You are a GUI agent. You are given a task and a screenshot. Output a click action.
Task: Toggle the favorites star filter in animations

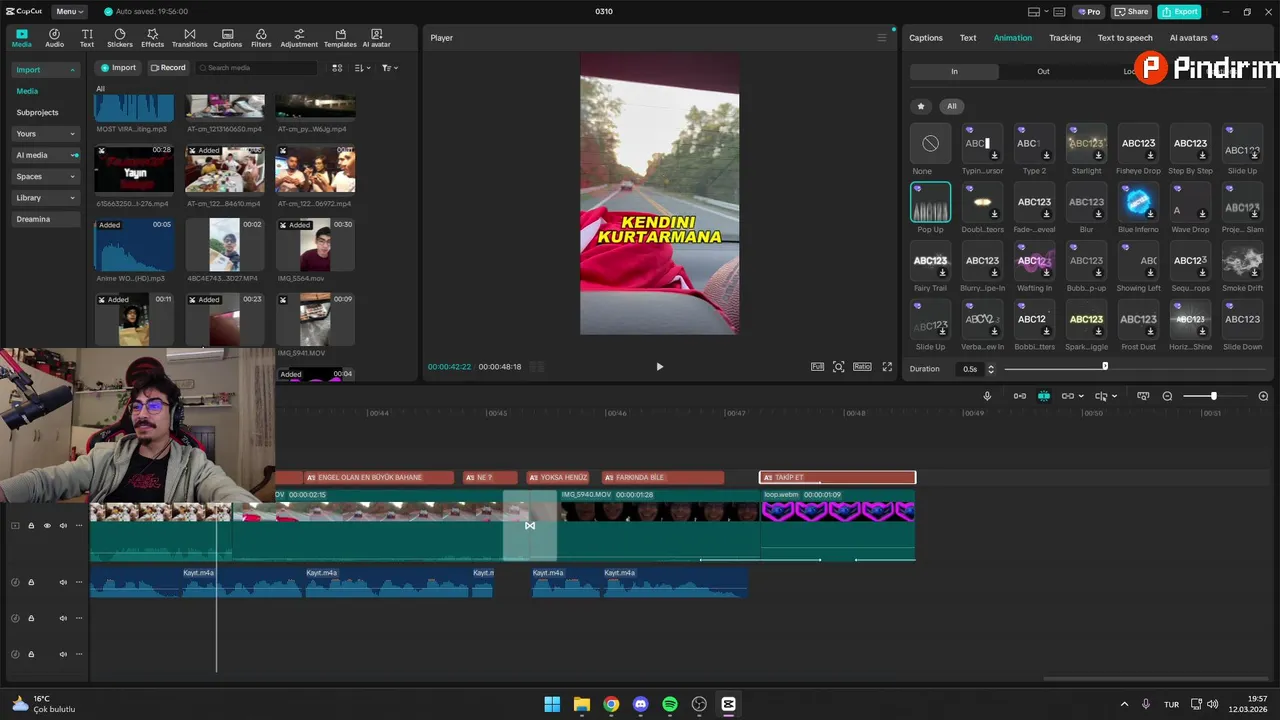coord(921,106)
